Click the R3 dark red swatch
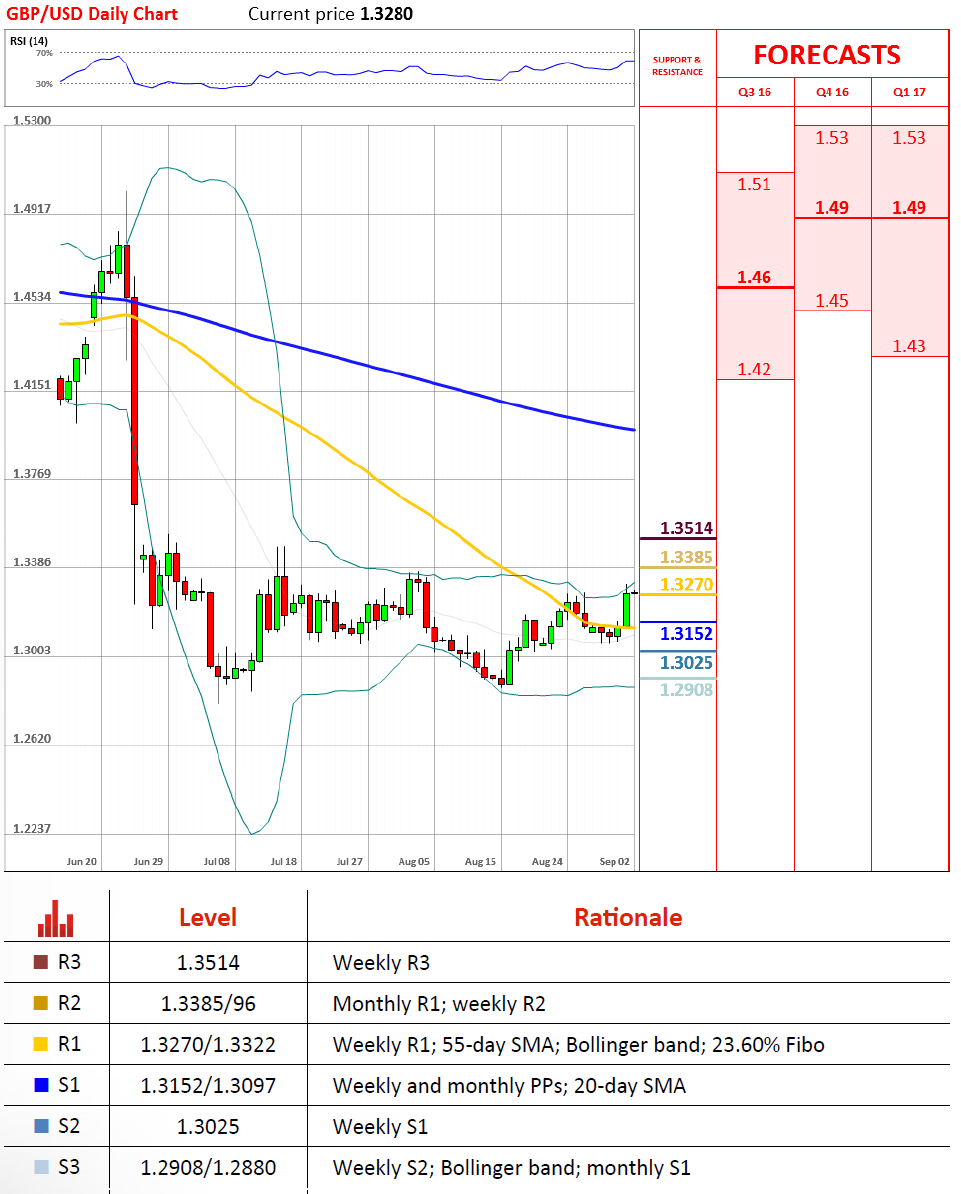 point(41,962)
